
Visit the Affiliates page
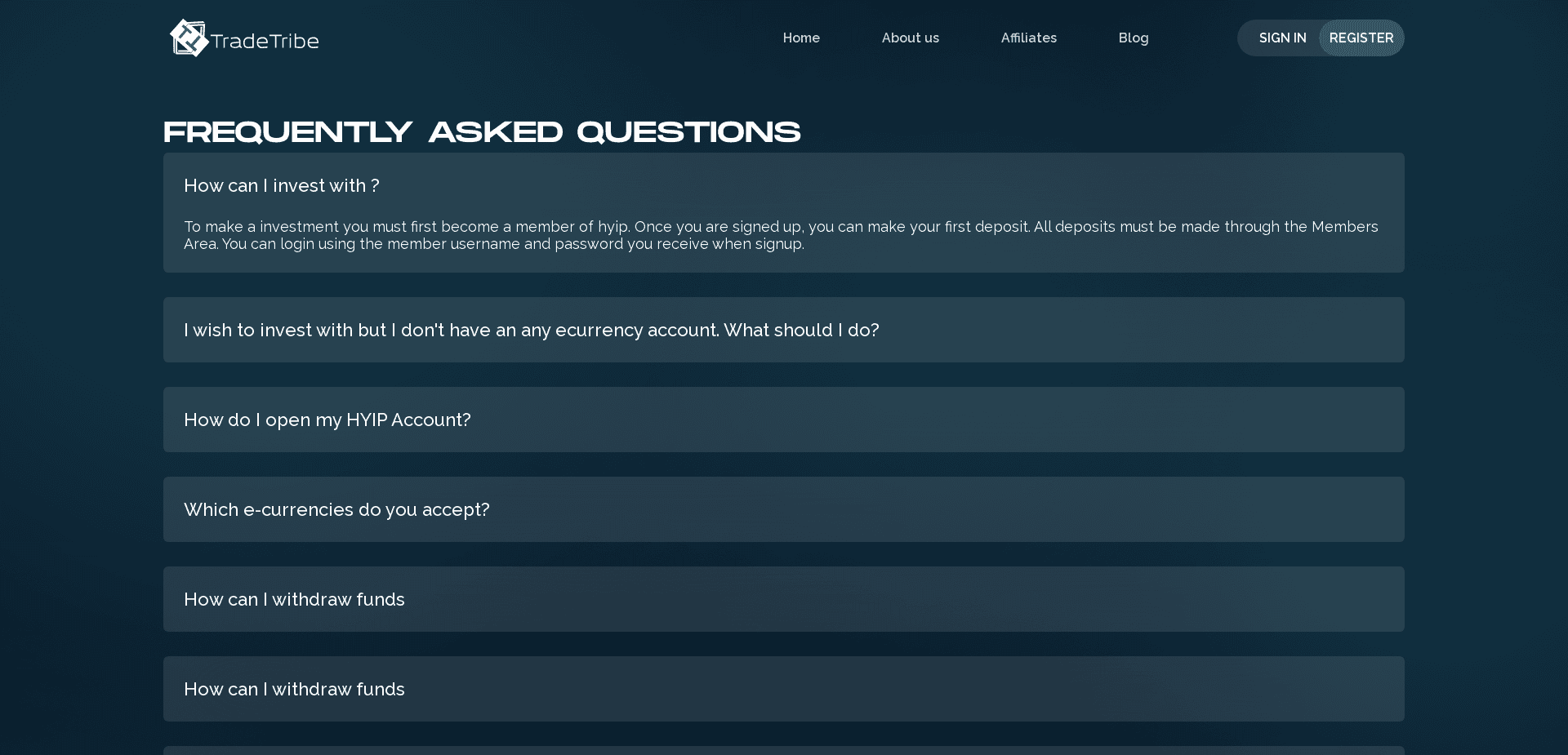pos(1028,38)
